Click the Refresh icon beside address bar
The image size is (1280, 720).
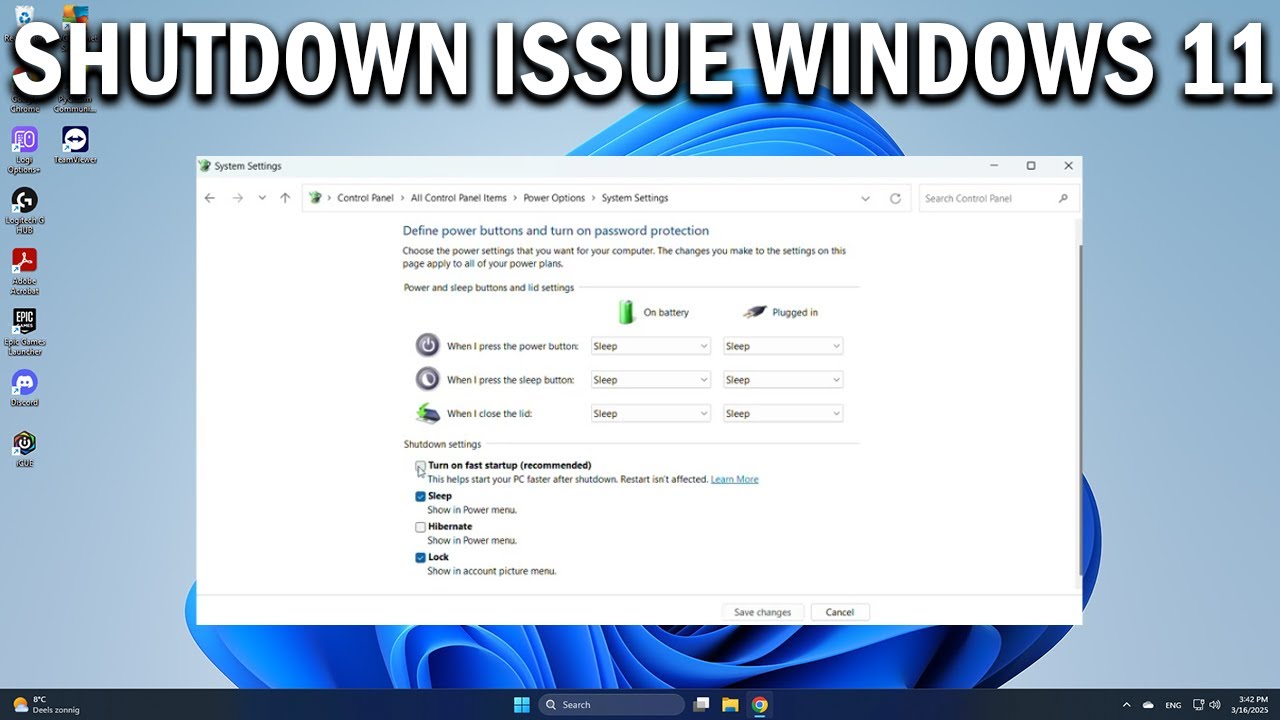895,198
